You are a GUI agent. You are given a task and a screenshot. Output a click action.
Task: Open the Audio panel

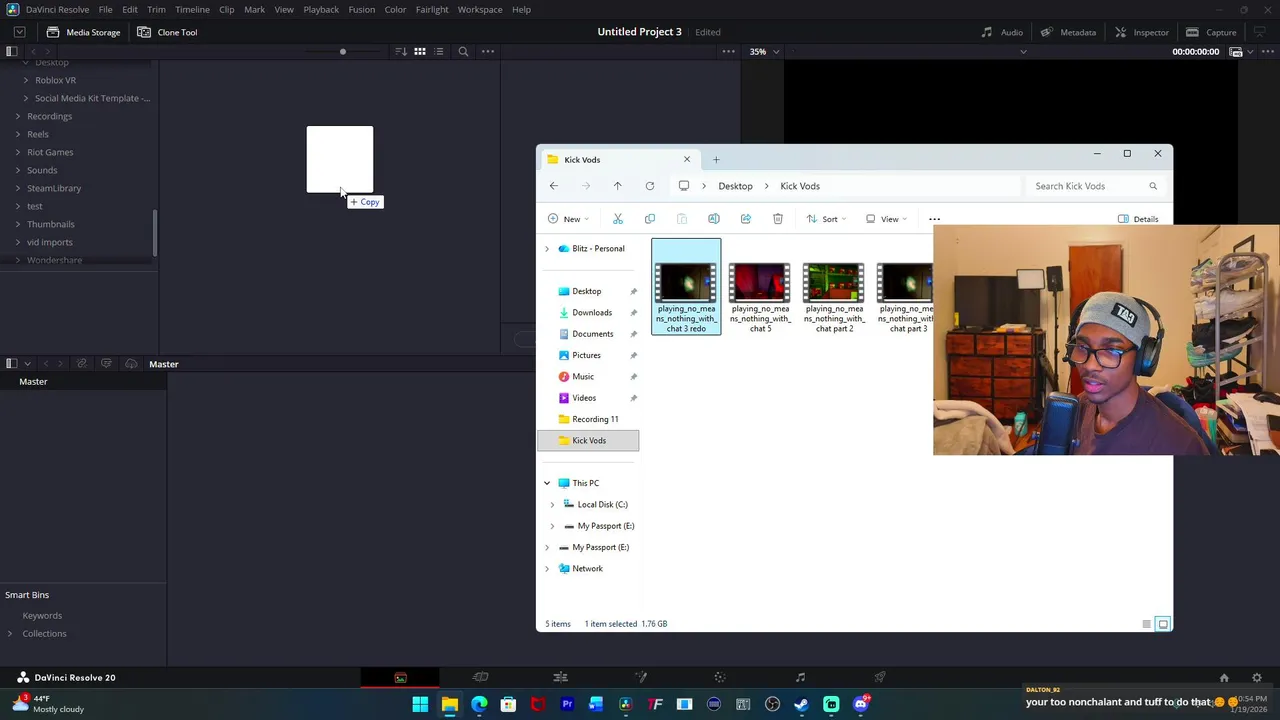click(1002, 32)
